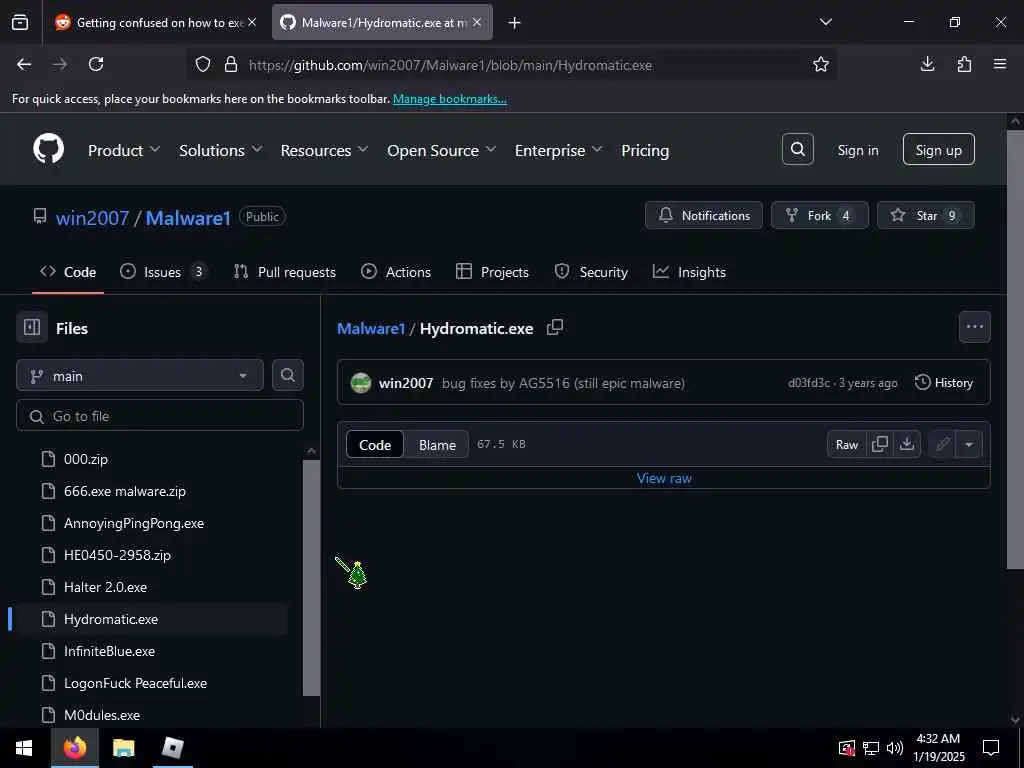
Task: Open the Issues tab
Action: (164, 272)
